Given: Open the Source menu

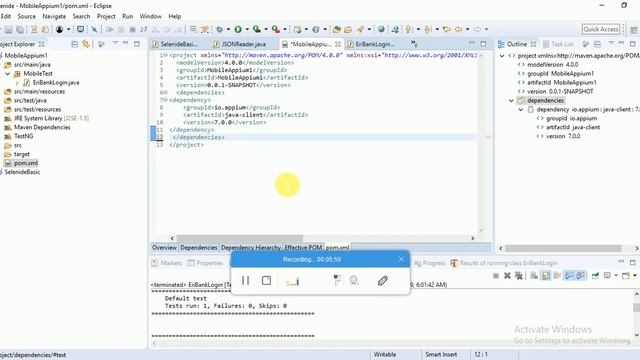Looking at the screenshot, I should click(x=27, y=16).
